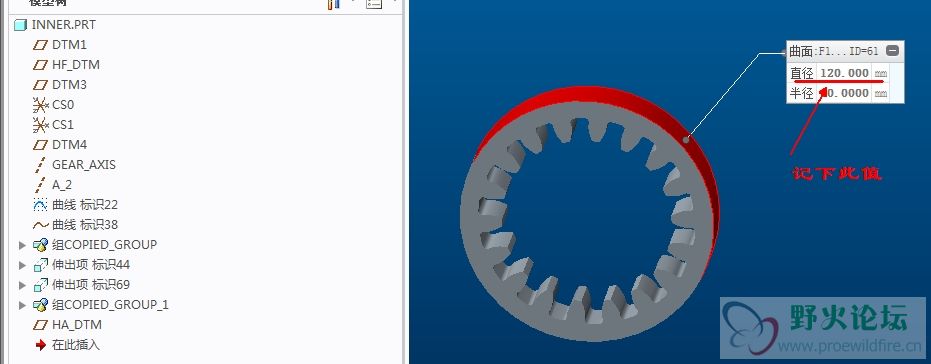Click the 伸出项 标识44 extrude icon

(x=40, y=265)
